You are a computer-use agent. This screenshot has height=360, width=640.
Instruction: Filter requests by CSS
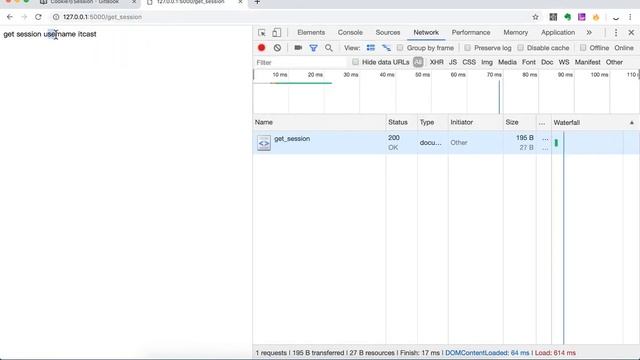[x=469, y=62]
